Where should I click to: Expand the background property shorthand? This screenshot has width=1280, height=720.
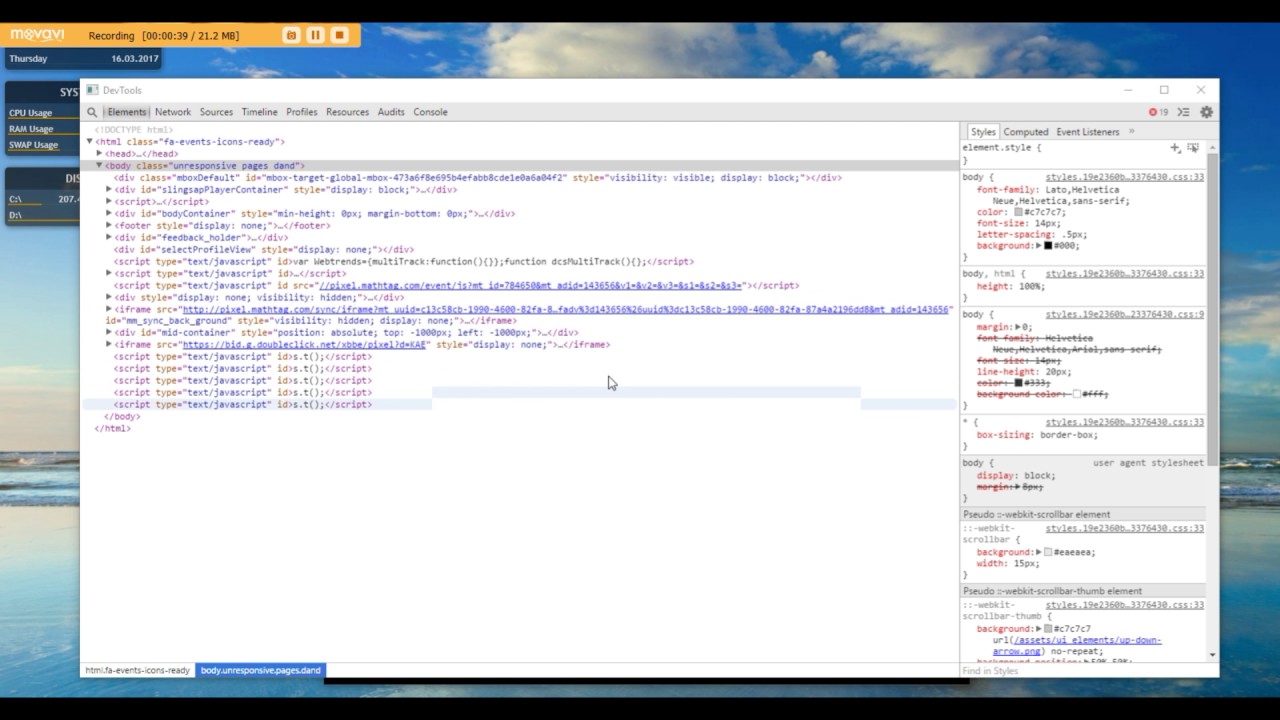click(x=1039, y=245)
